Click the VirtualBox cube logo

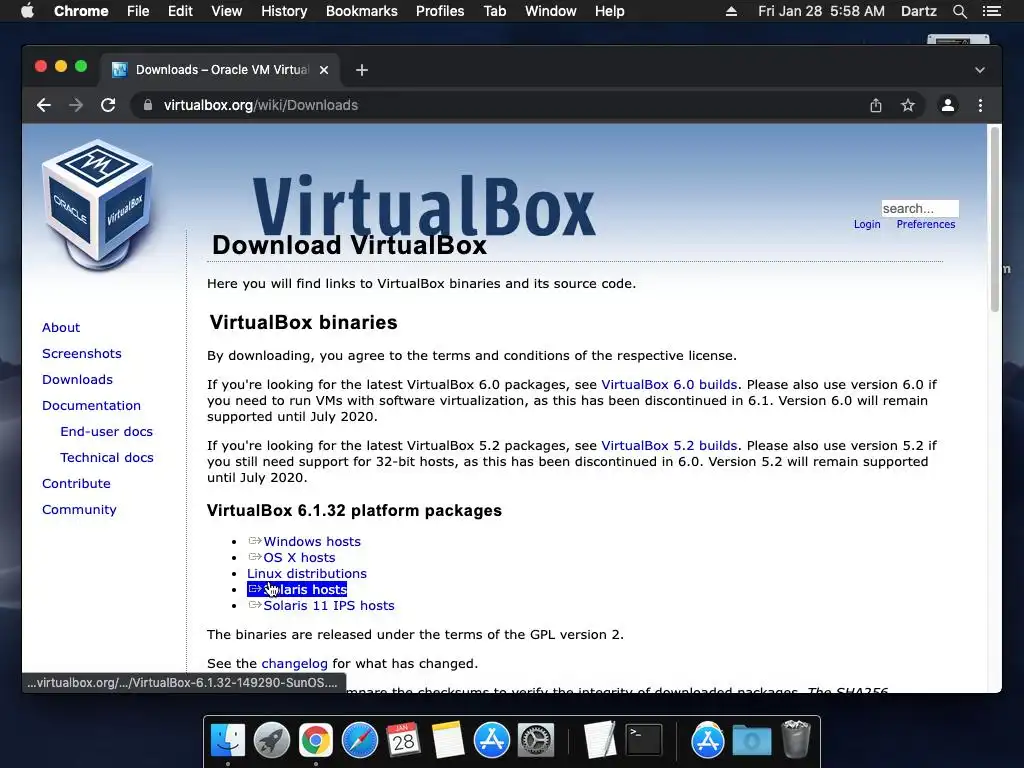tap(98, 204)
